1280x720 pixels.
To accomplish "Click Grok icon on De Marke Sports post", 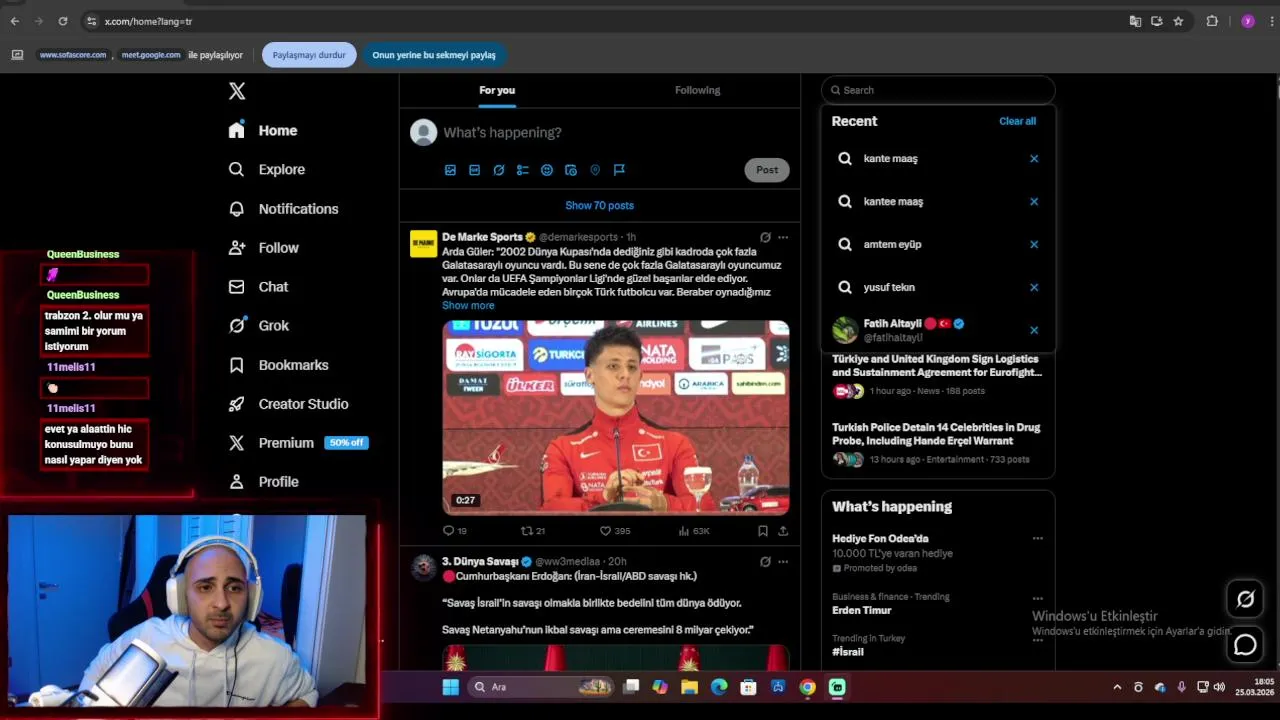I will (x=765, y=237).
